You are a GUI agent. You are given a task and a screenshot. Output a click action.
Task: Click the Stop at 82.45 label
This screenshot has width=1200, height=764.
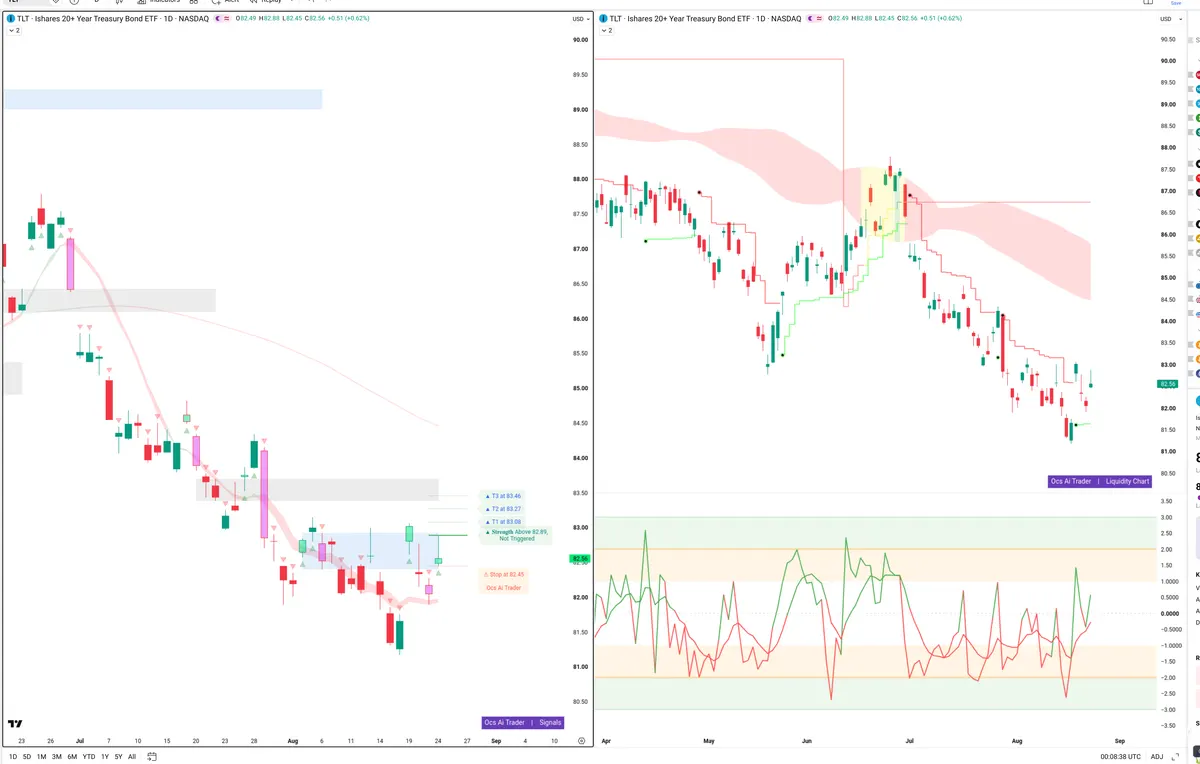tap(503, 575)
